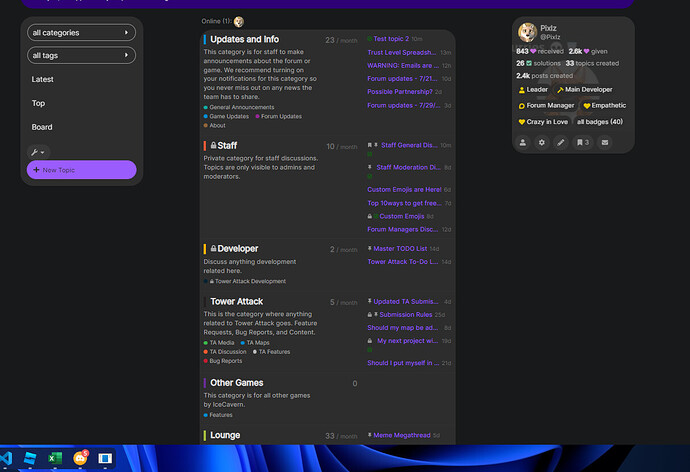
Task: Select the Top navigation item
Action: (39, 103)
